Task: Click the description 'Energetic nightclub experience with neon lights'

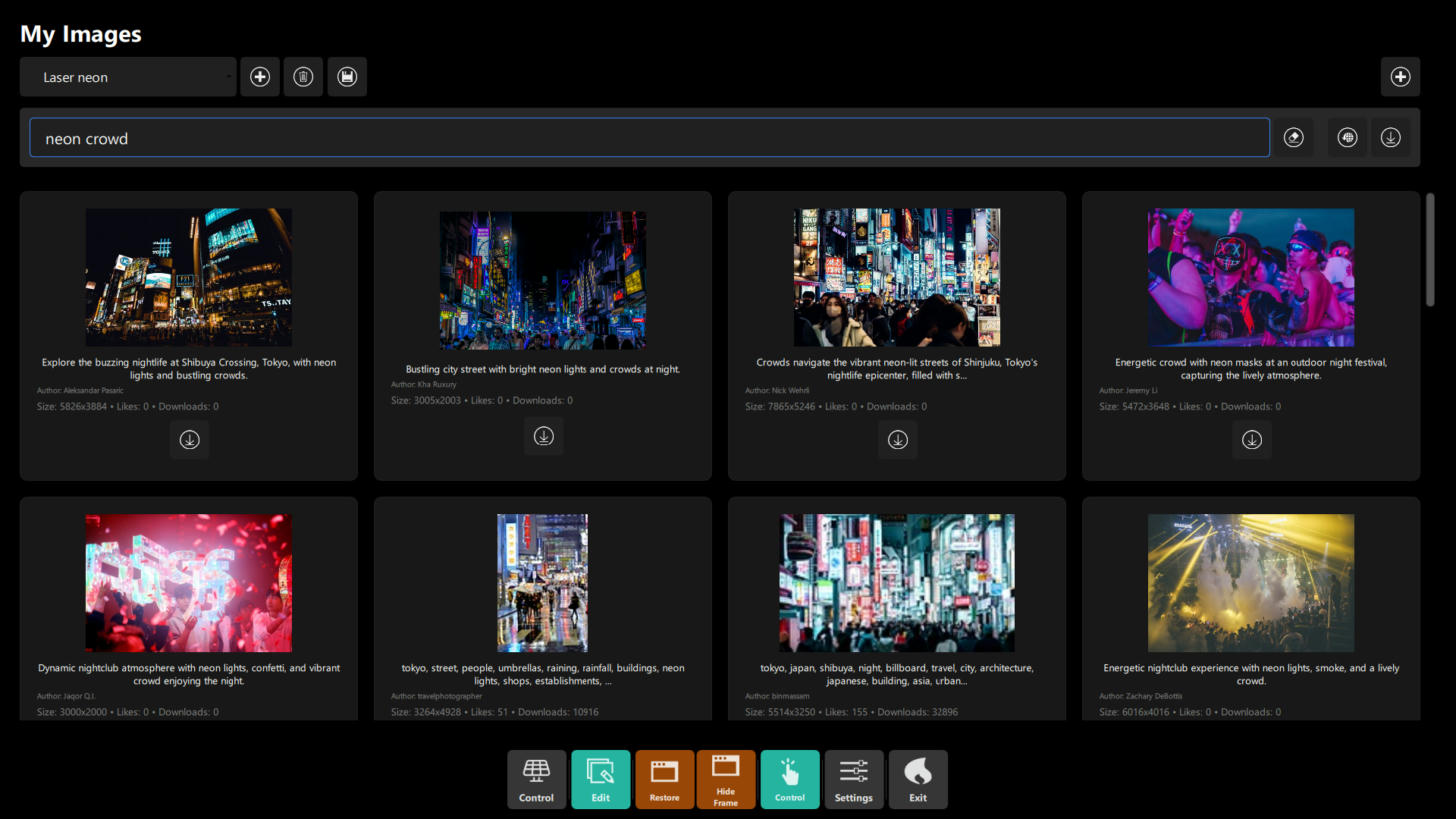Action: coord(1251,674)
